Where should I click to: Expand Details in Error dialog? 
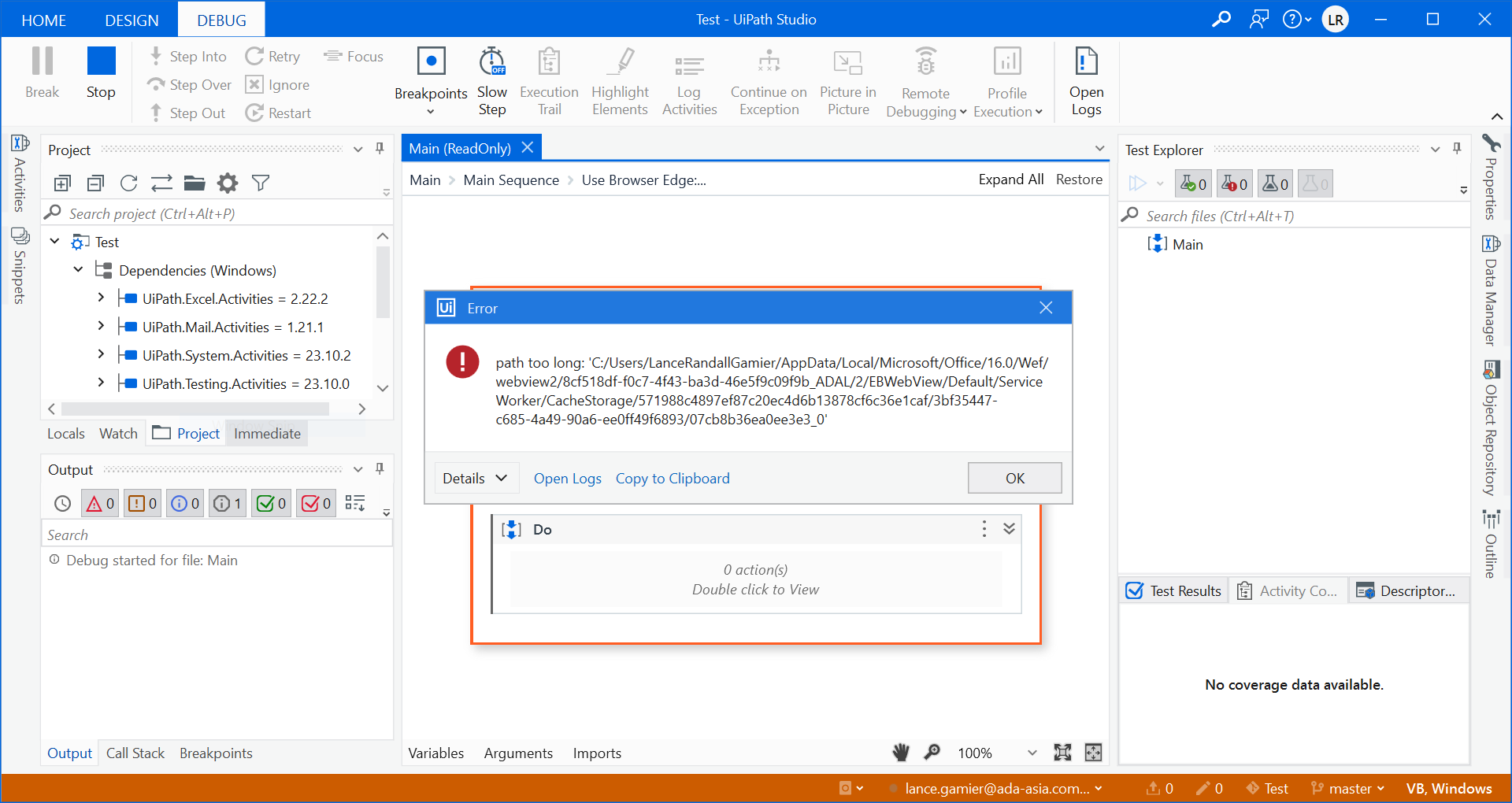tap(475, 478)
